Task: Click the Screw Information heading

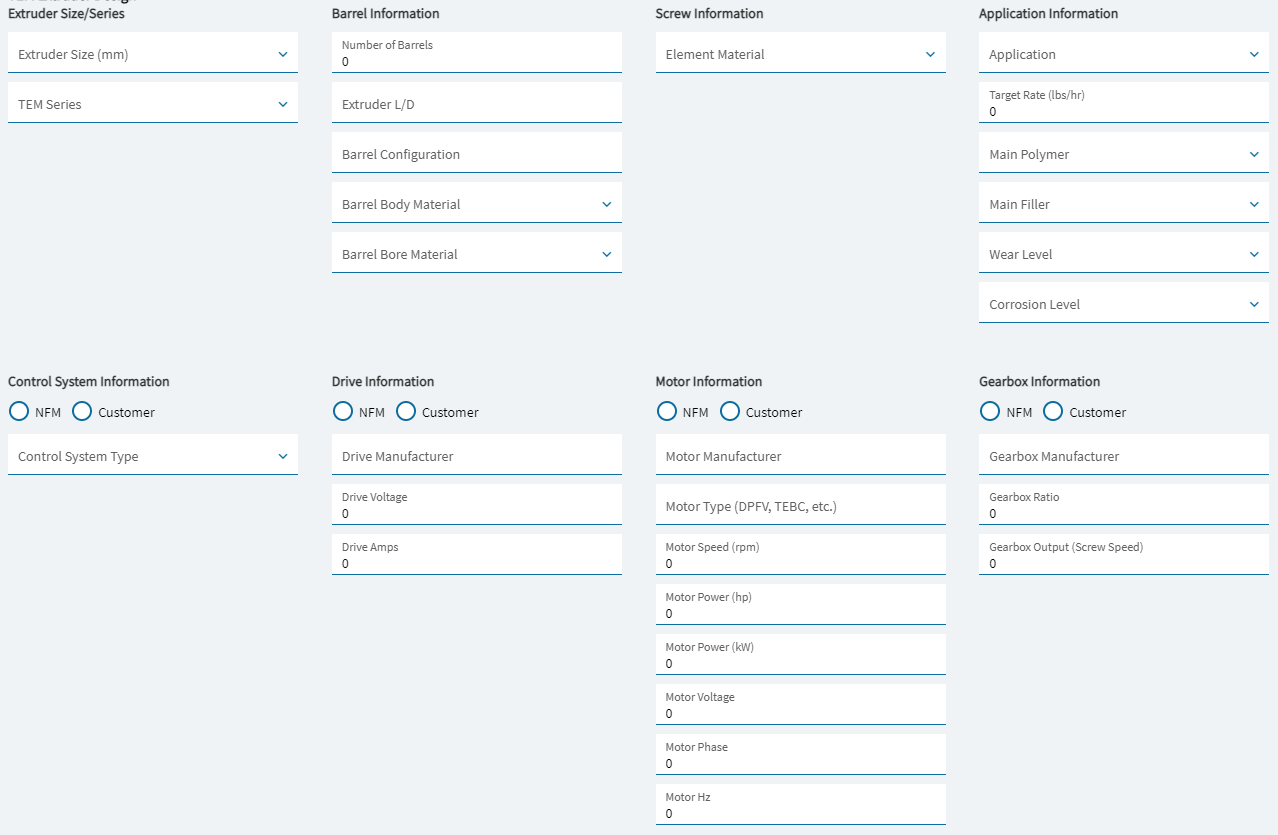Action: click(709, 14)
